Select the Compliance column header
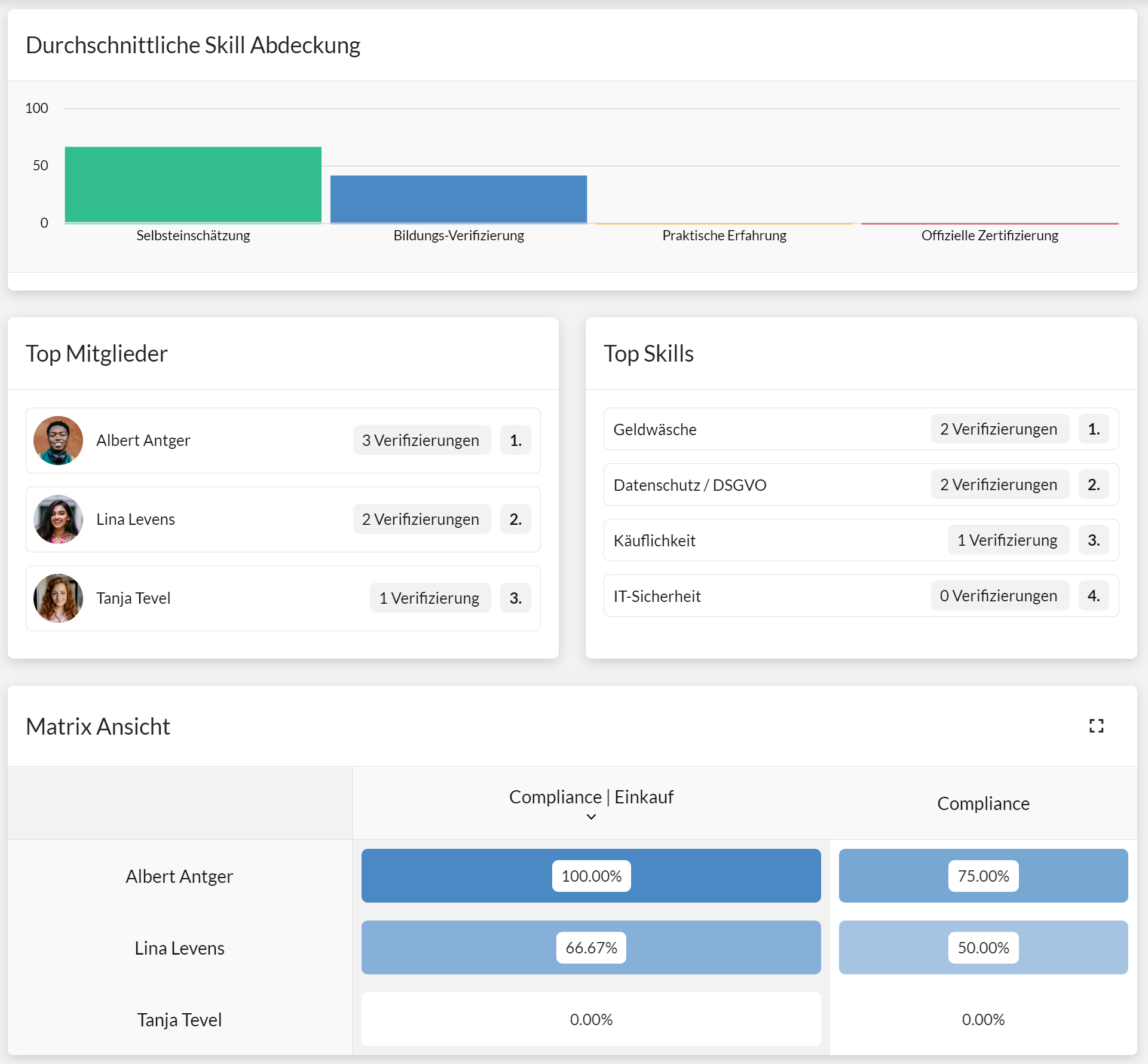 [x=983, y=804]
